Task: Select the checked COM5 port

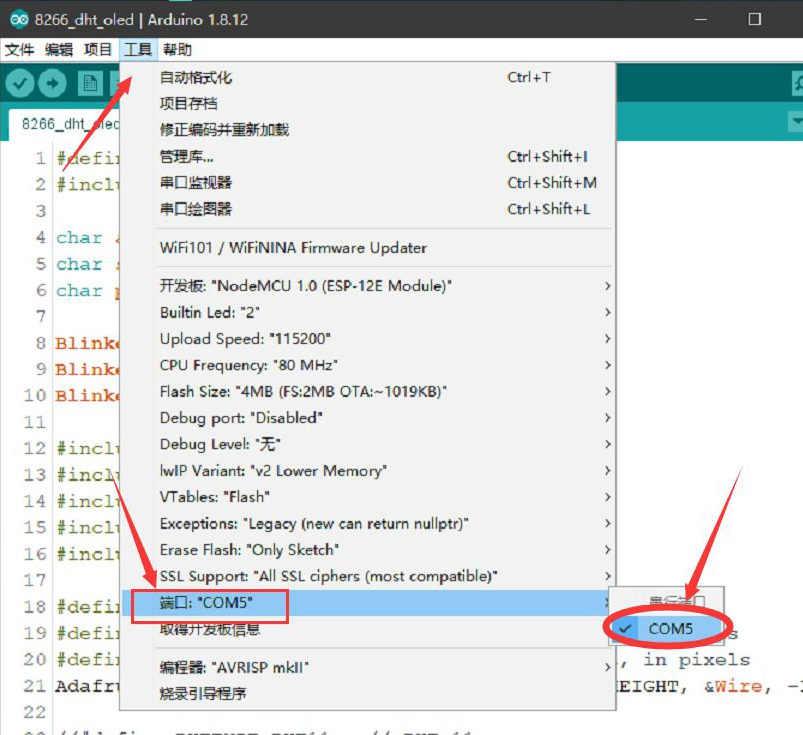Action: pyautogui.click(x=670, y=628)
